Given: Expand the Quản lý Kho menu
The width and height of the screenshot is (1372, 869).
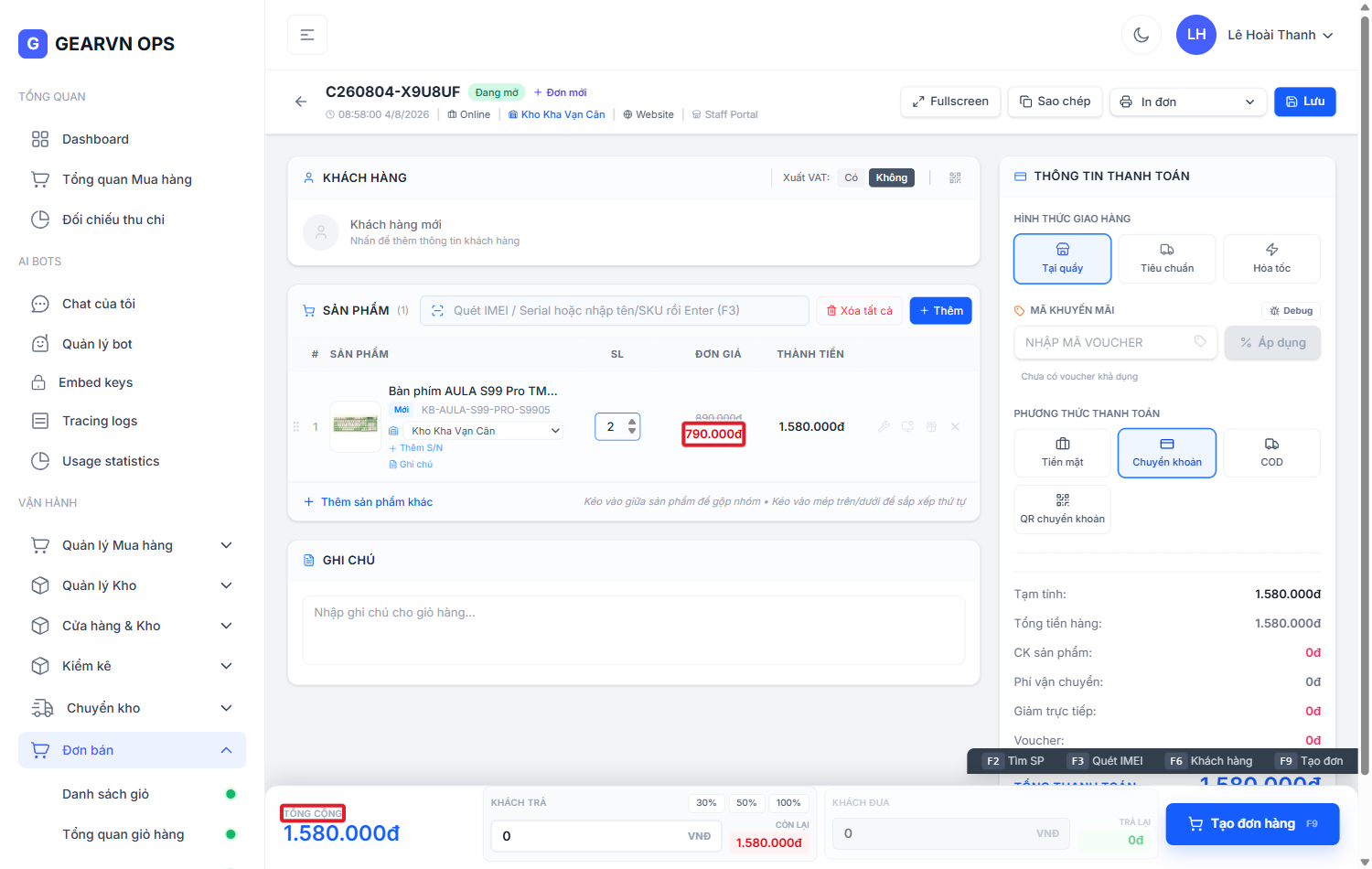Looking at the screenshot, I should tap(132, 585).
